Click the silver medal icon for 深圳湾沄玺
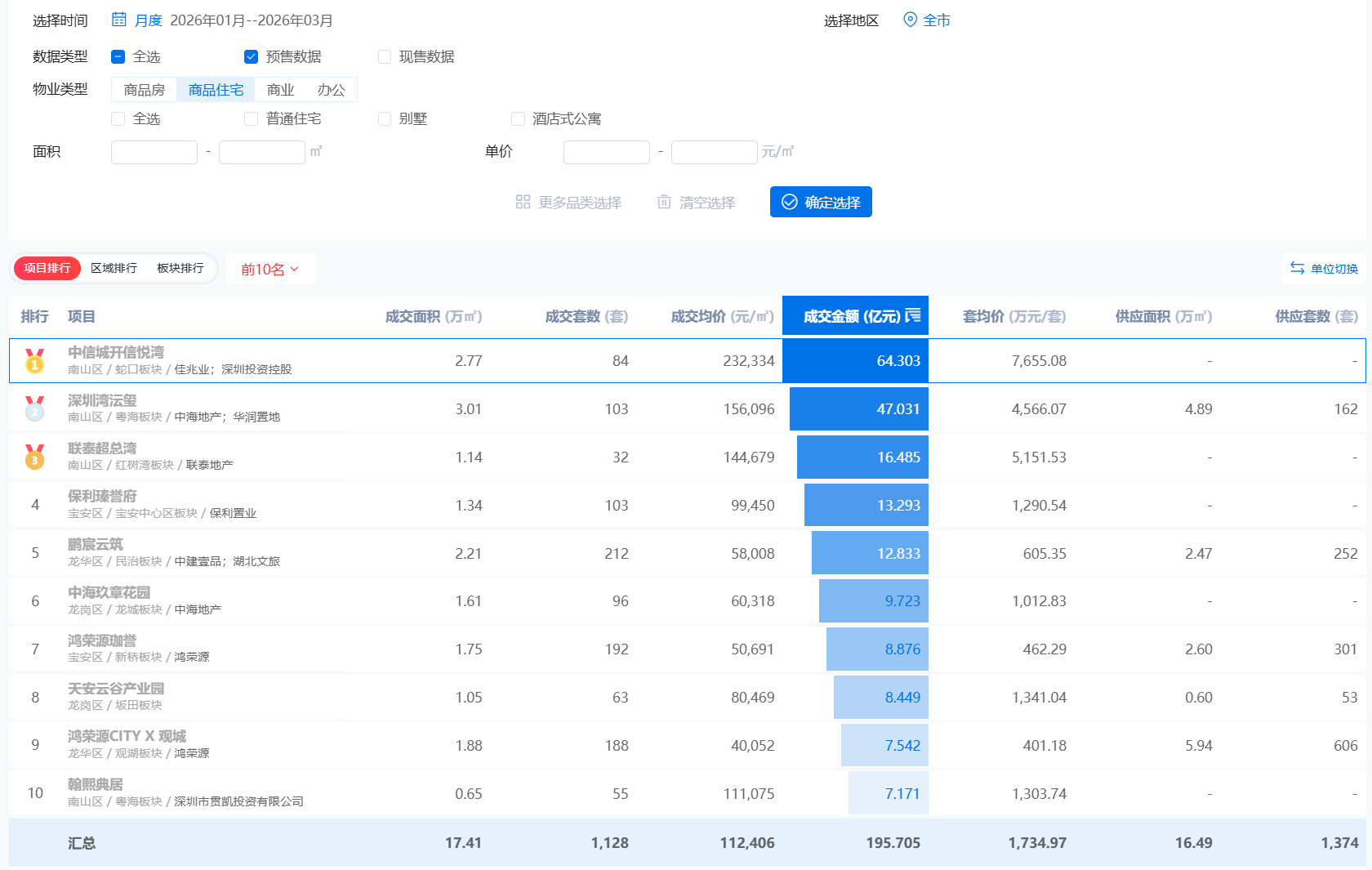Viewport: 1372px width, 870px height. [x=34, y=408]
